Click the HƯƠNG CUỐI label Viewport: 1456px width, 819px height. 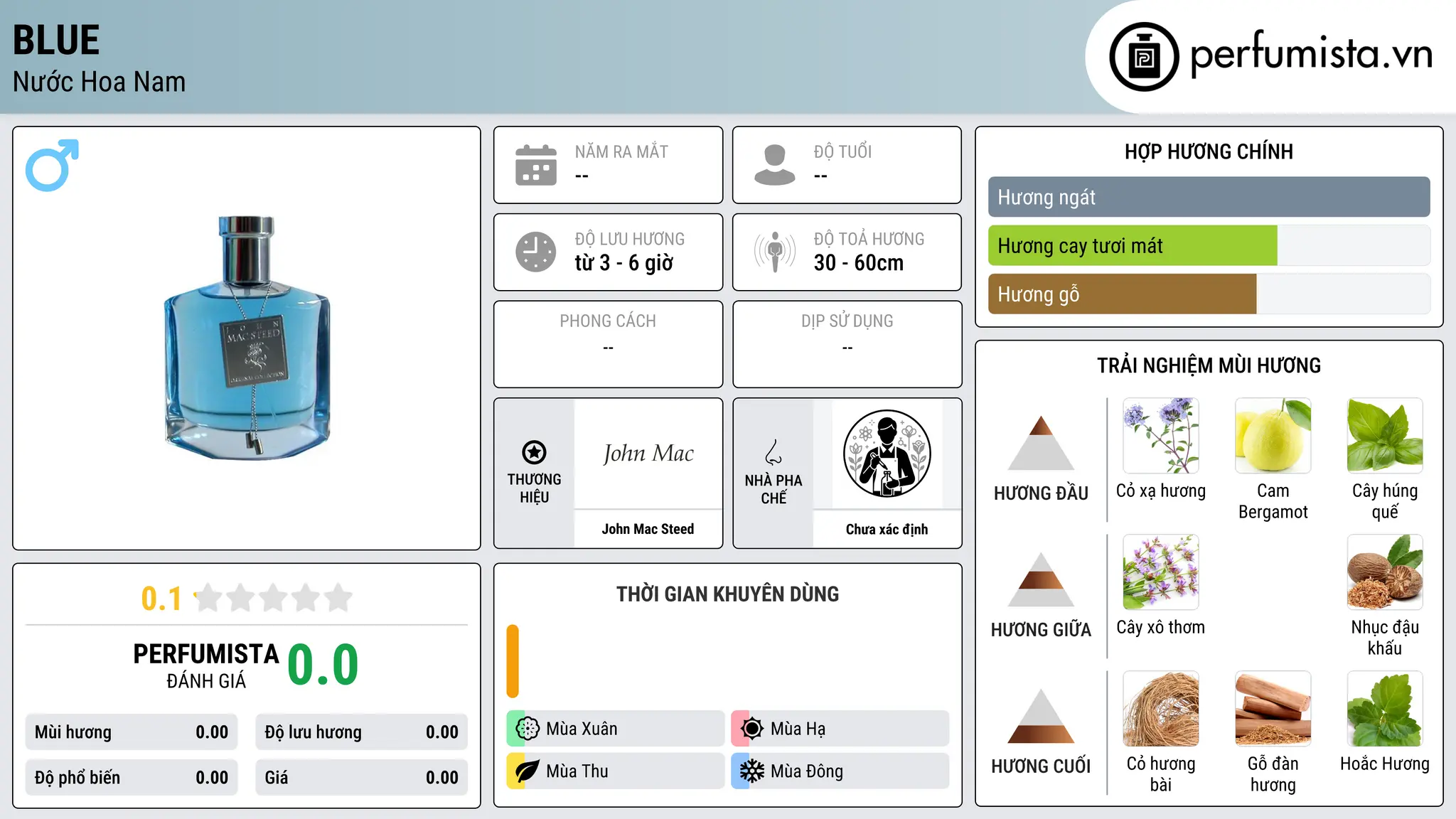[x=1041, y=766]
